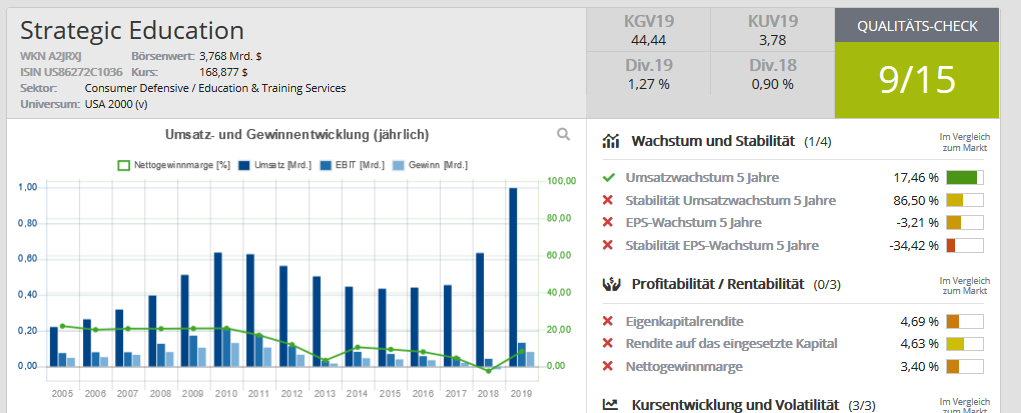Click the Rendite auf das eingesetzte Kapital comparison bar
Screen dimensions: 1021x413
pyautogui.click(x=964, y=343)
